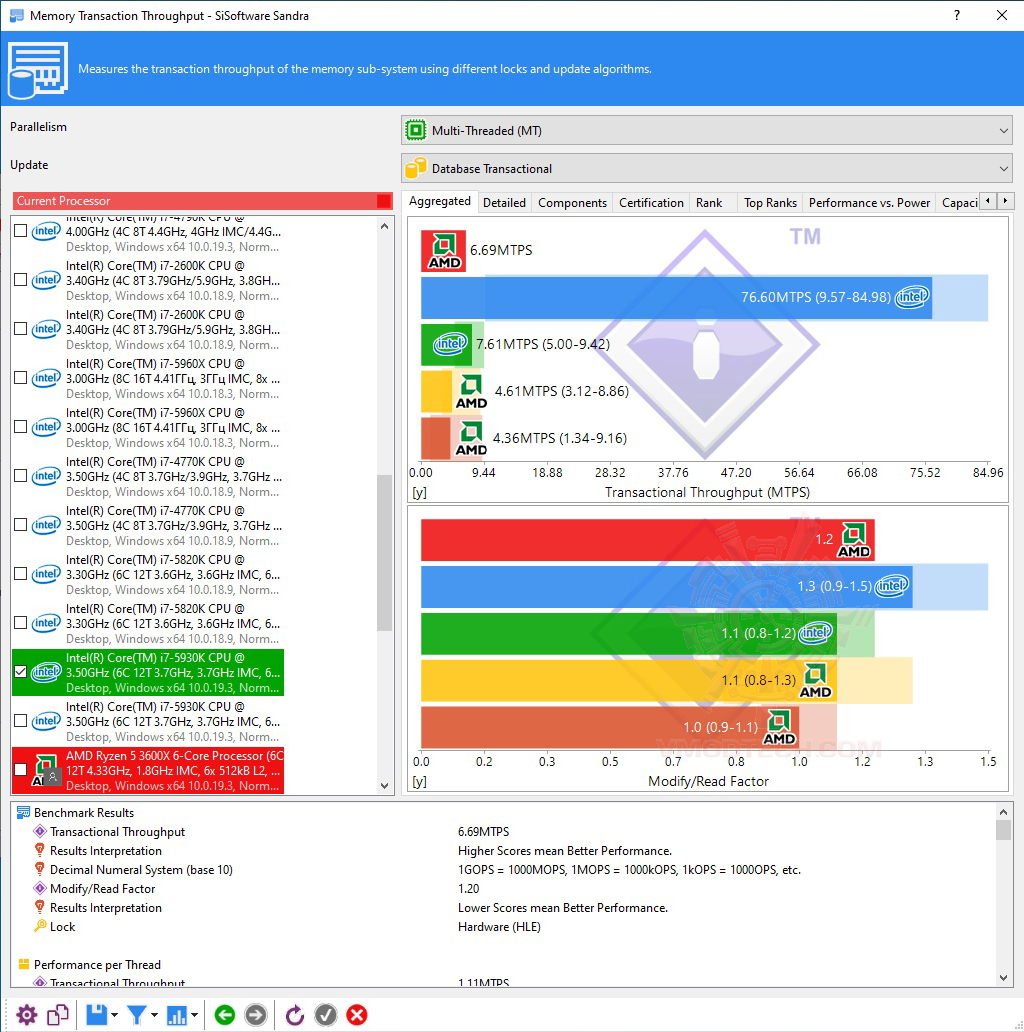Click the help question mark button

point(957,15)
